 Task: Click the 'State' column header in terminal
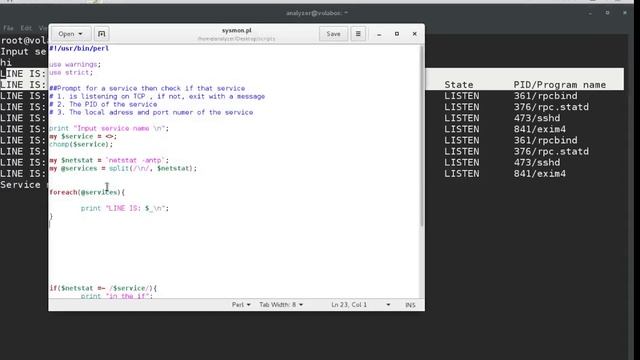tap(459, 85)
